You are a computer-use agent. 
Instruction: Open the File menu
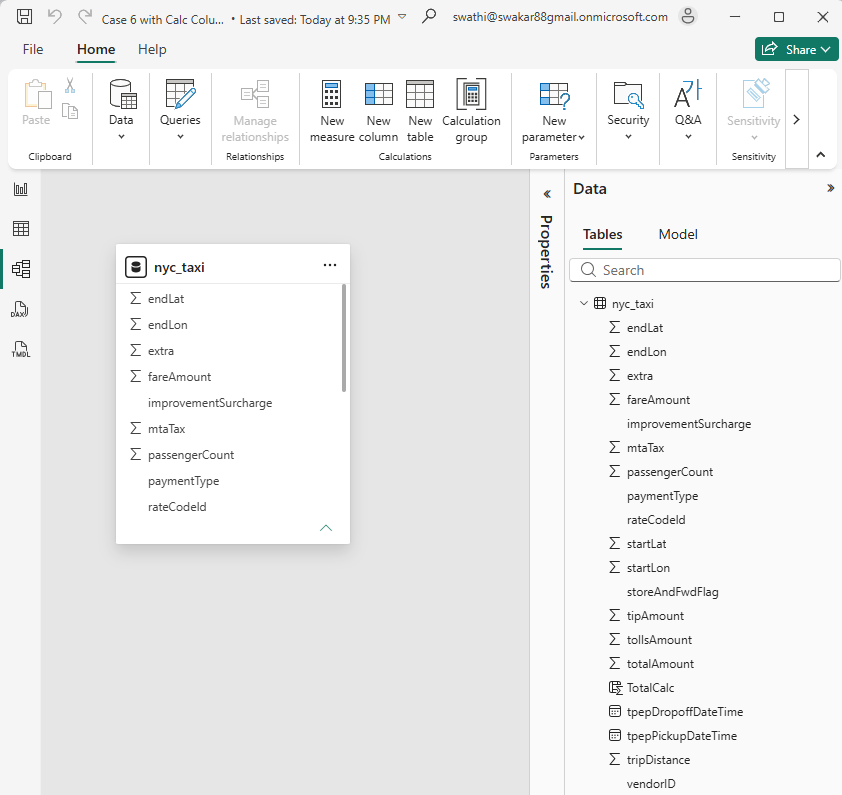[x=33, y=49]
